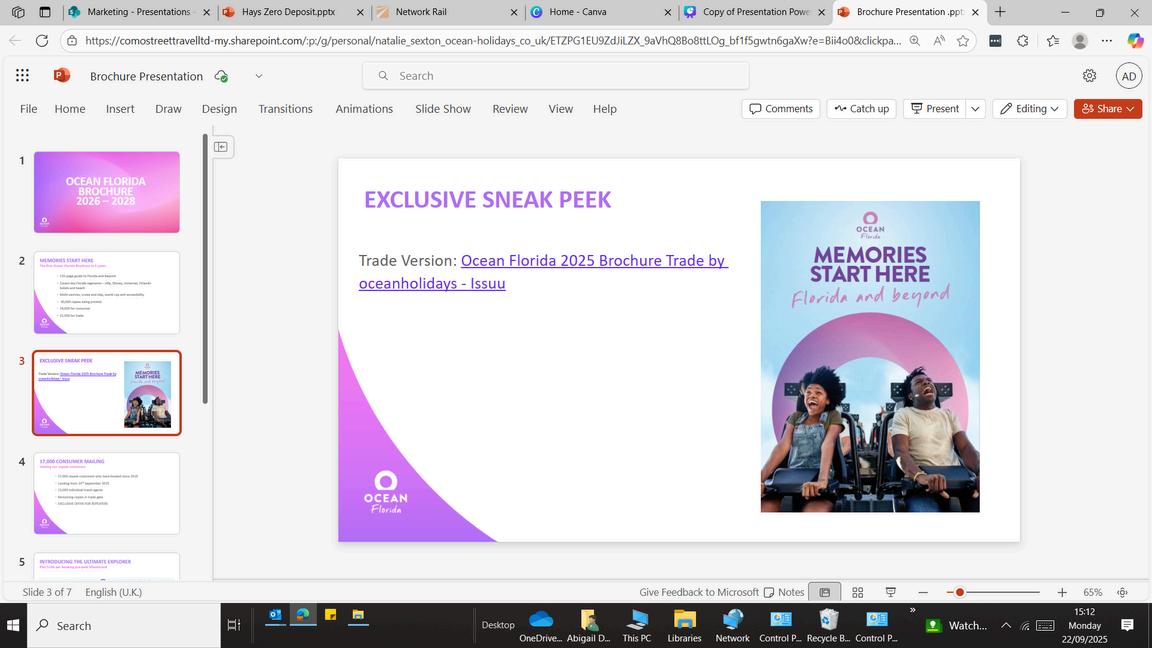Refresh the browser page
Viewport: 1152px width, 648px height.
click(x=42, y=40)
